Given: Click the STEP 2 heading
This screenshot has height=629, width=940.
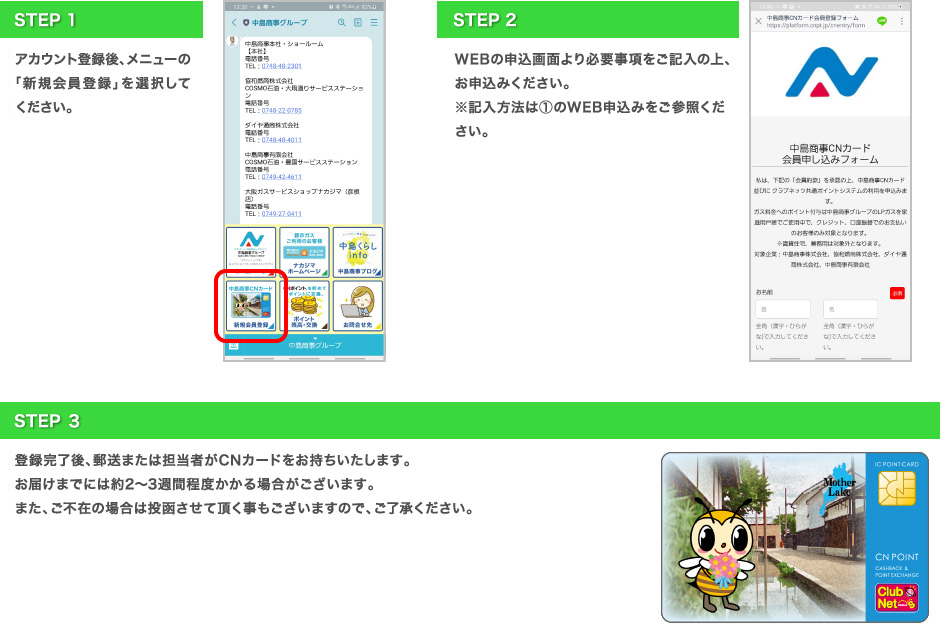Looking at the screenshot, I should click(484, 20).
